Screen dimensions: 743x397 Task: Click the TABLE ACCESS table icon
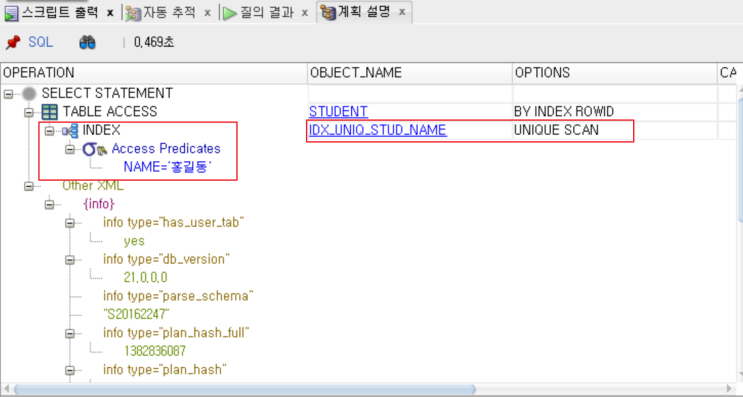[49, 112]
